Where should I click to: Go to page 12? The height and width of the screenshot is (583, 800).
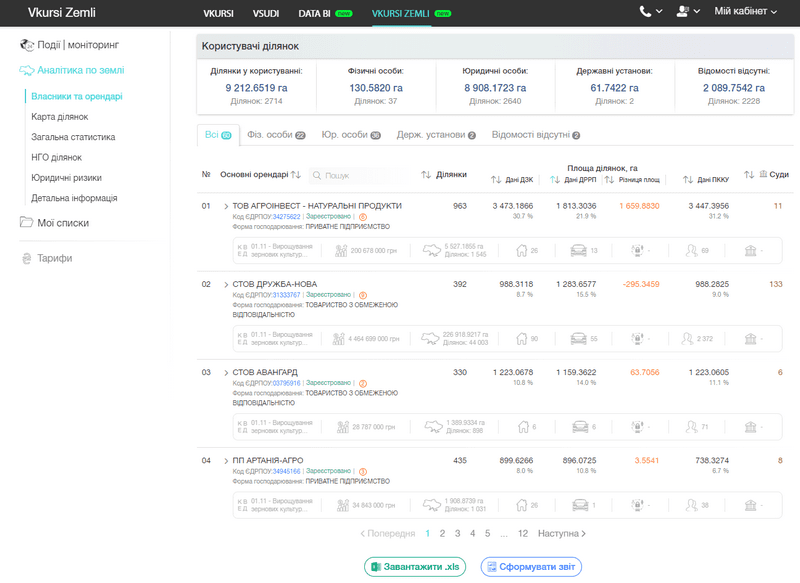coord(523,534)
